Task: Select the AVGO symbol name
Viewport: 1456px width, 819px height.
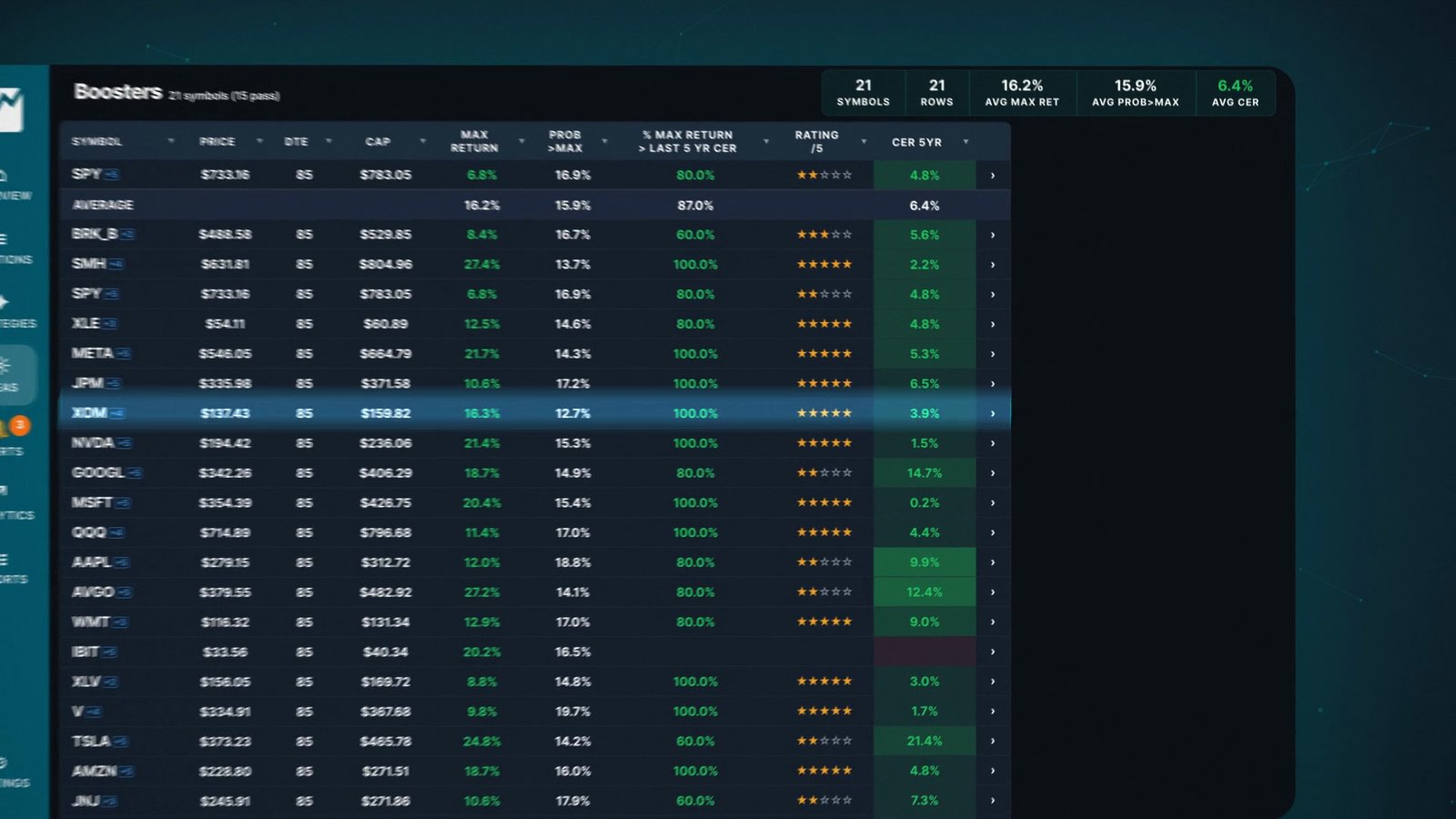Action: pos(93,592)
